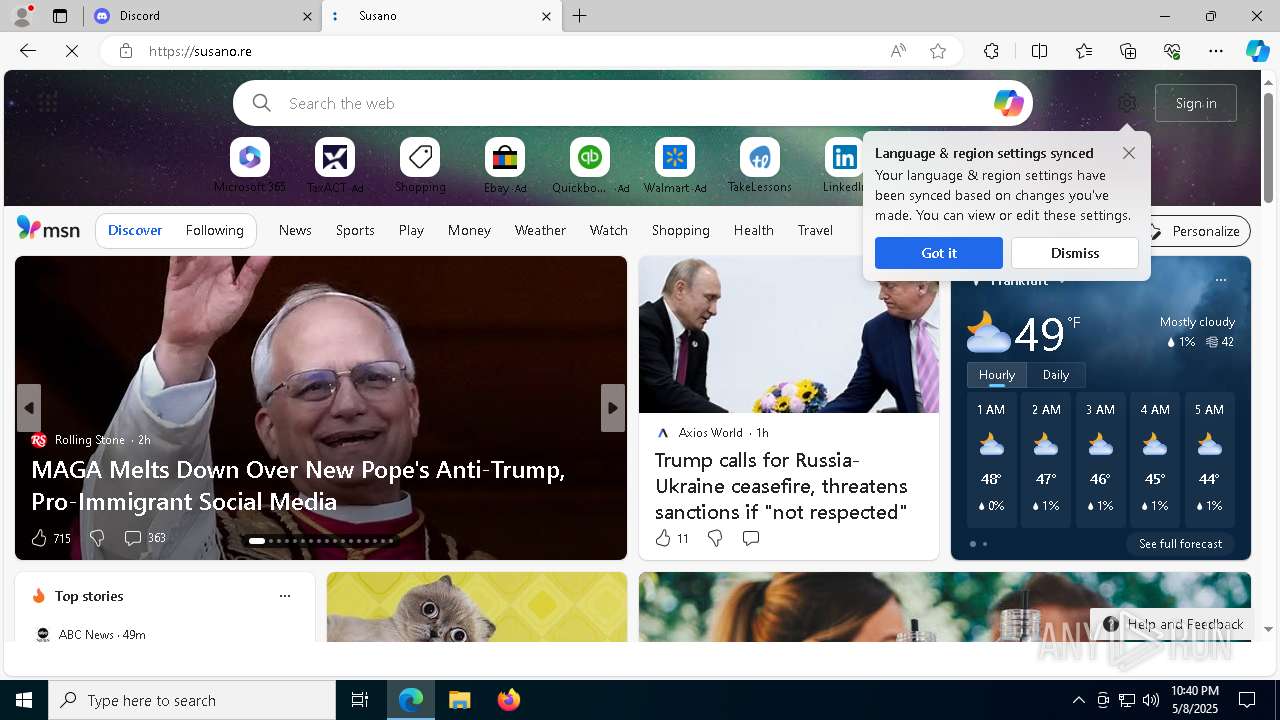Open Firefox from taskbar

point(508,700)
